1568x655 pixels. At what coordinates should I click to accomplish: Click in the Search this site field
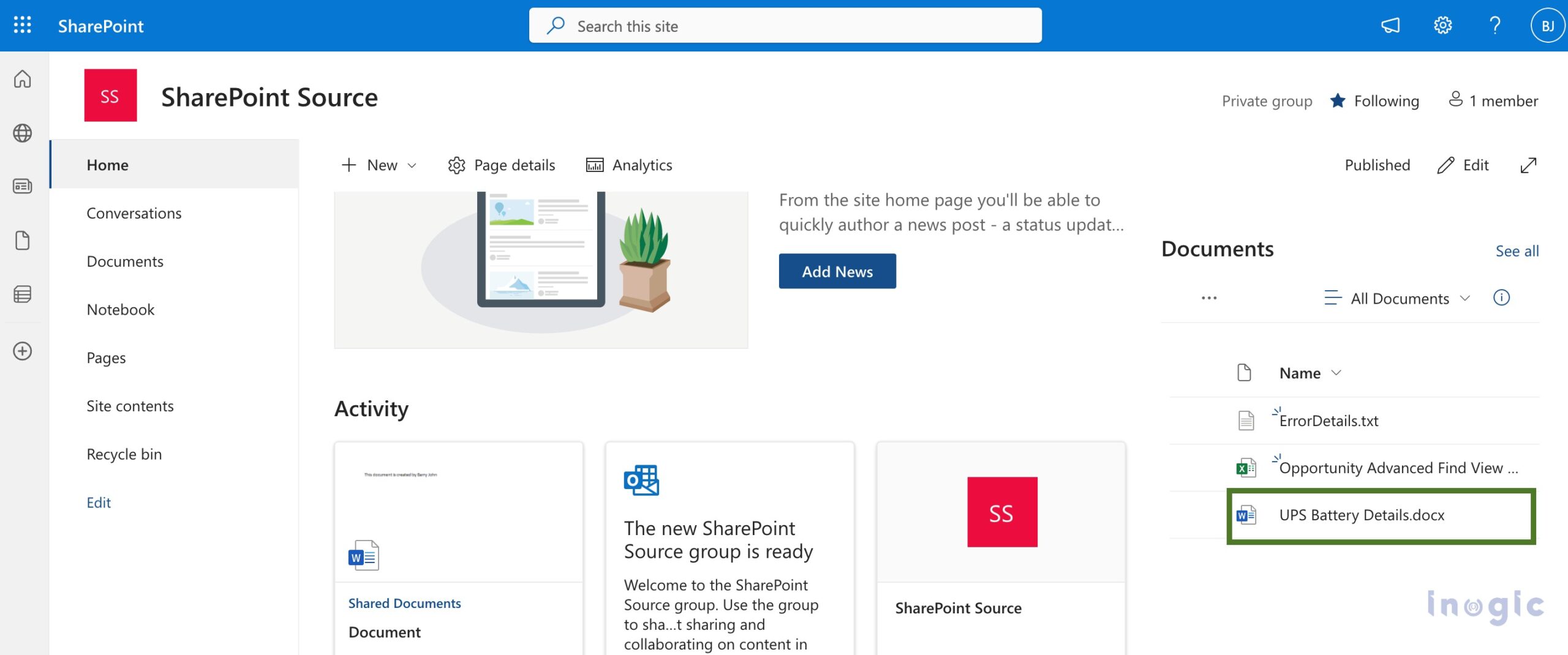click(x=785, y=26)
